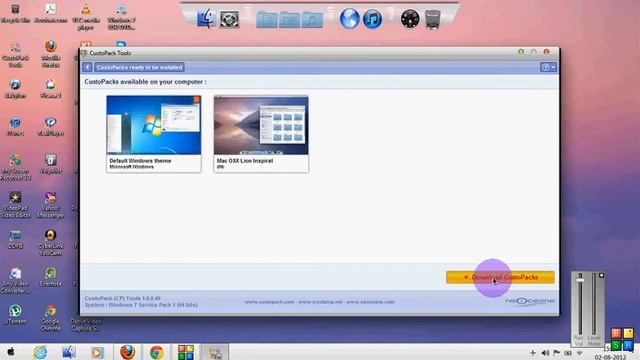The image size is (640, 360).
Task: Open the www.custopack.com footer link
Action: pos(269,302)
